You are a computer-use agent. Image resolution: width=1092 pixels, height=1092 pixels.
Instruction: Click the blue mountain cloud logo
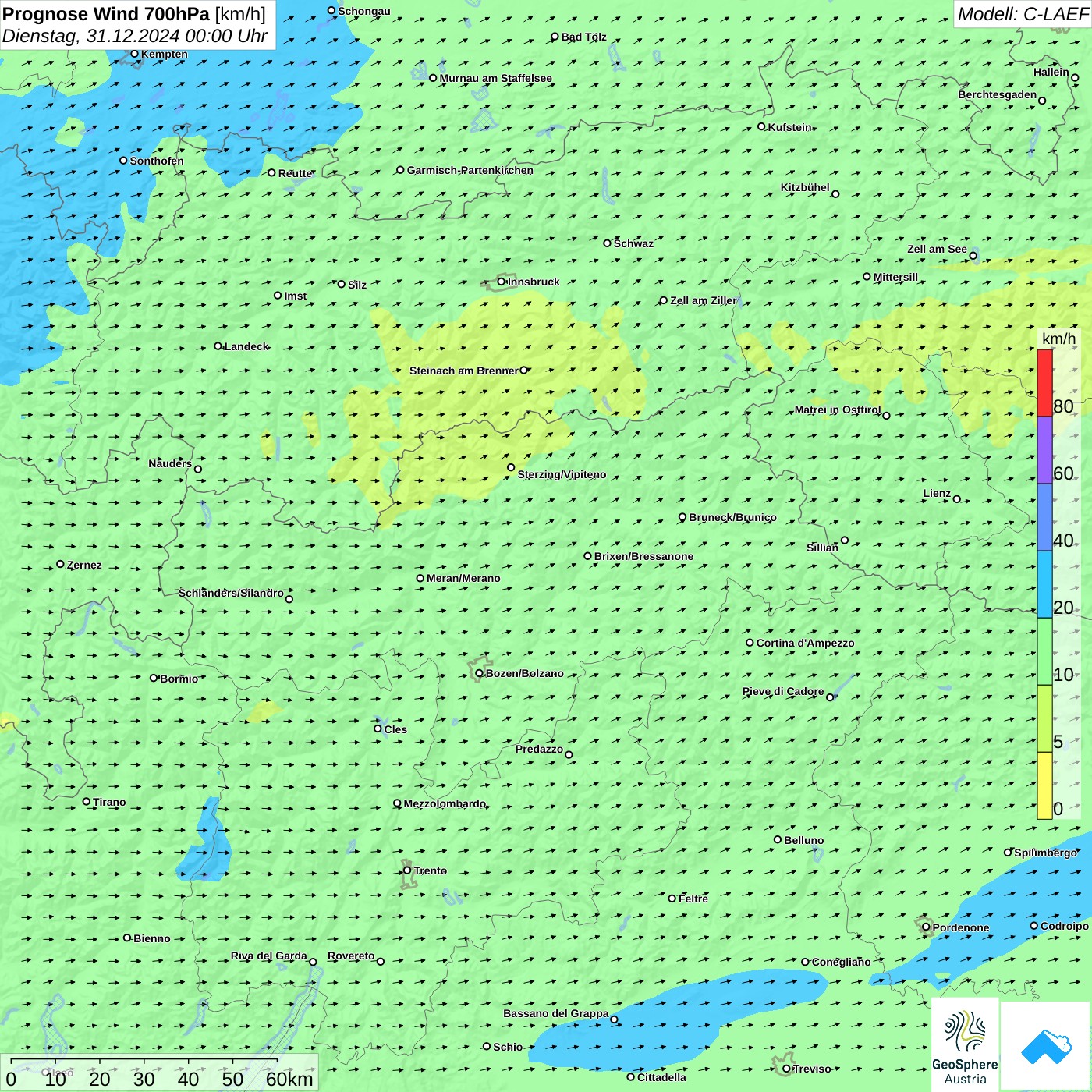coord(1046,1047)
